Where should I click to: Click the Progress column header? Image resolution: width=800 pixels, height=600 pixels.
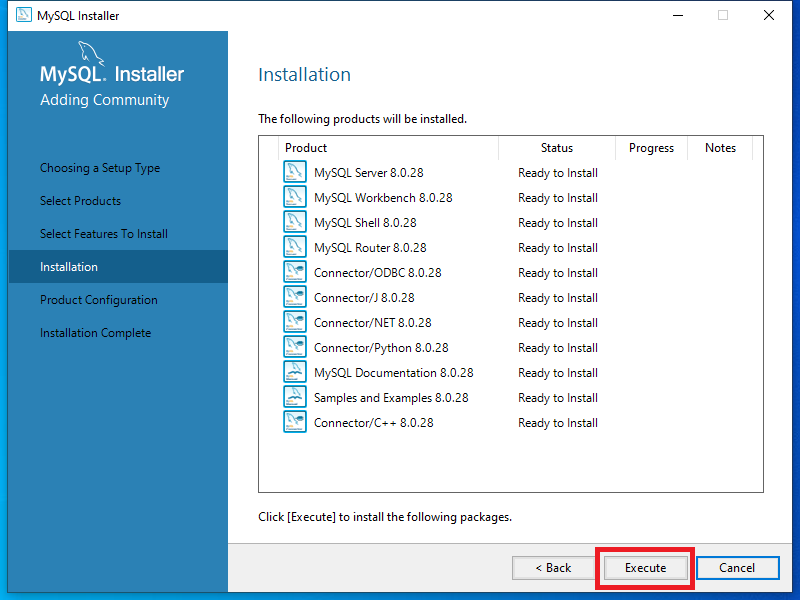pyautogui.click(x=652, y=148)
